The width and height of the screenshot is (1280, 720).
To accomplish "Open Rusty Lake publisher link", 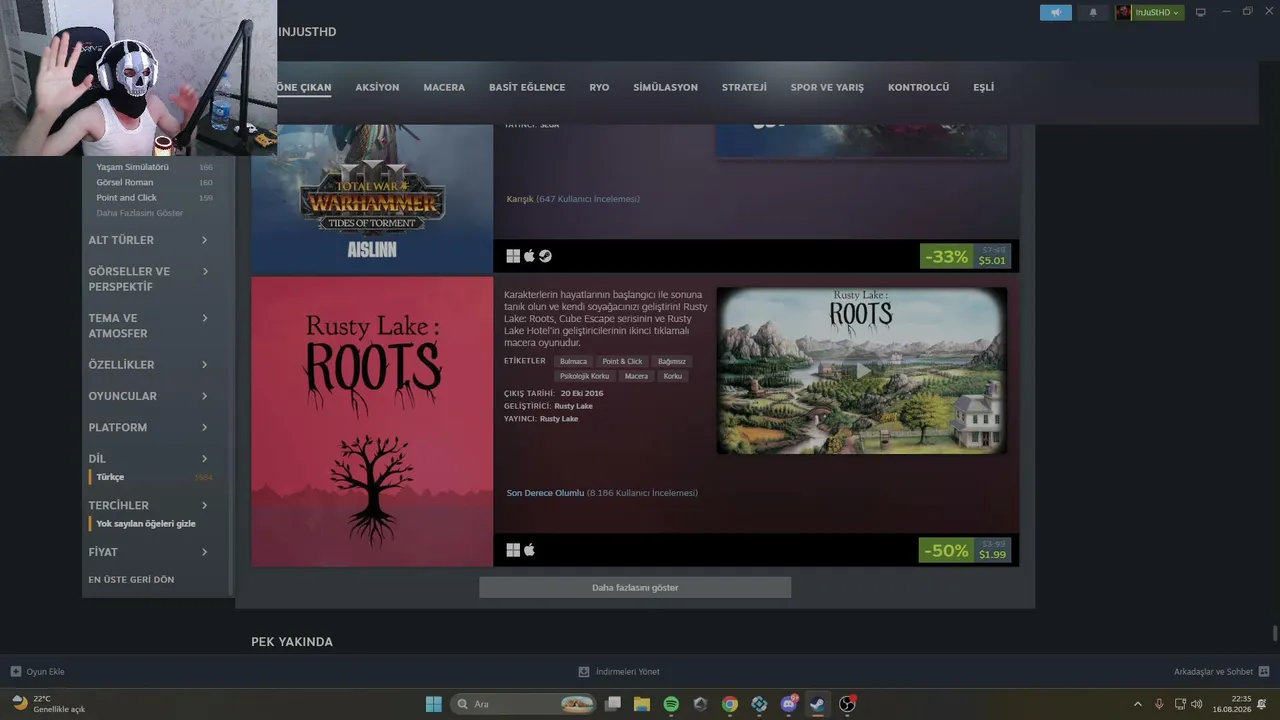I will click(x=559, y=419).
